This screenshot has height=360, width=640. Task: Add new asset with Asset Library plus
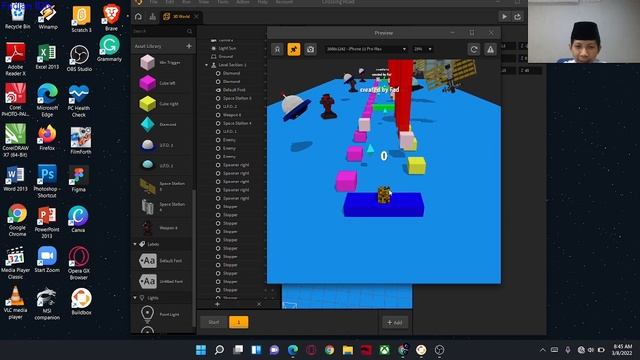(189, 46)
